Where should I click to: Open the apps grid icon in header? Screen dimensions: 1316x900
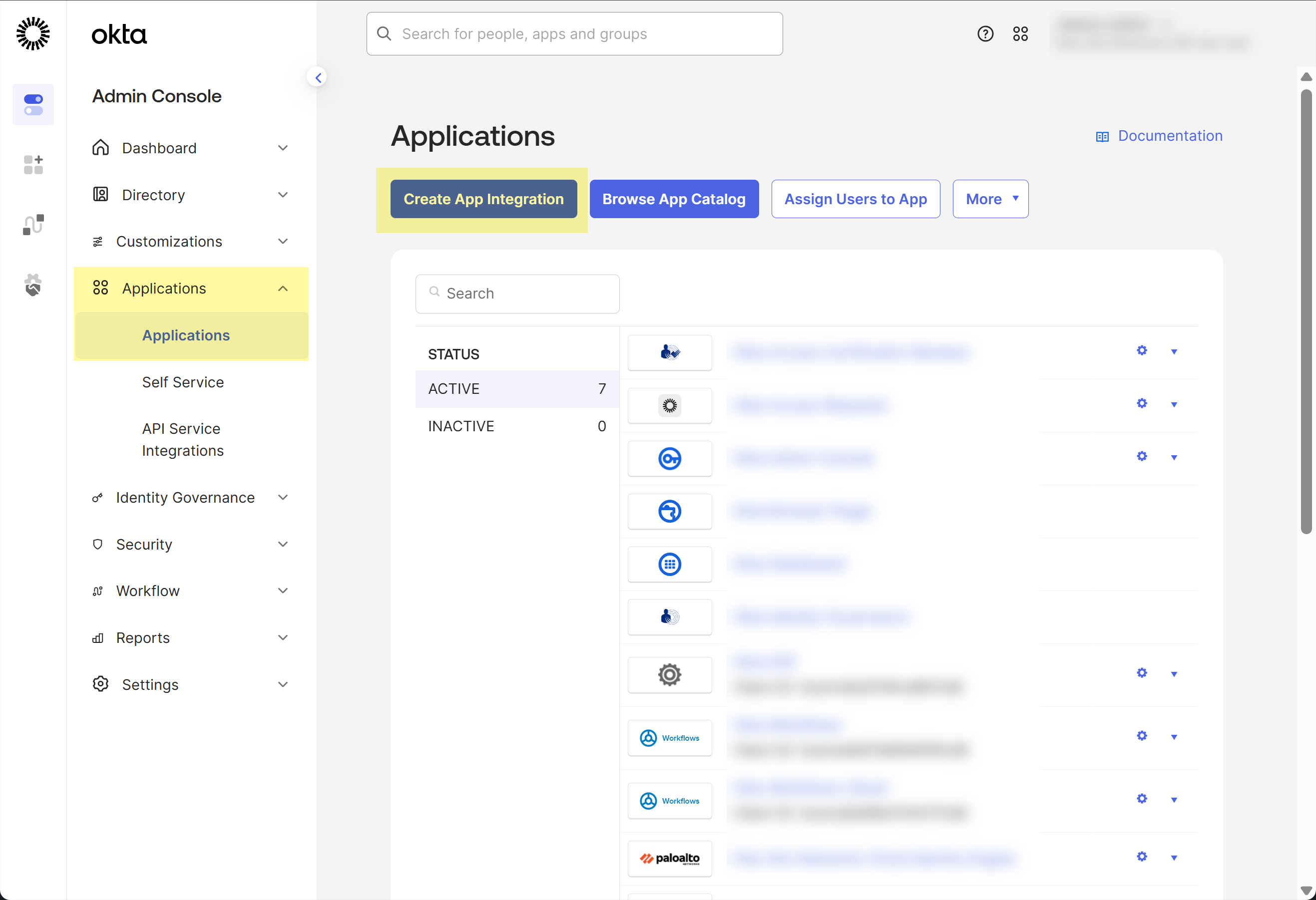pyautogui.click(x=1020, y=34)
